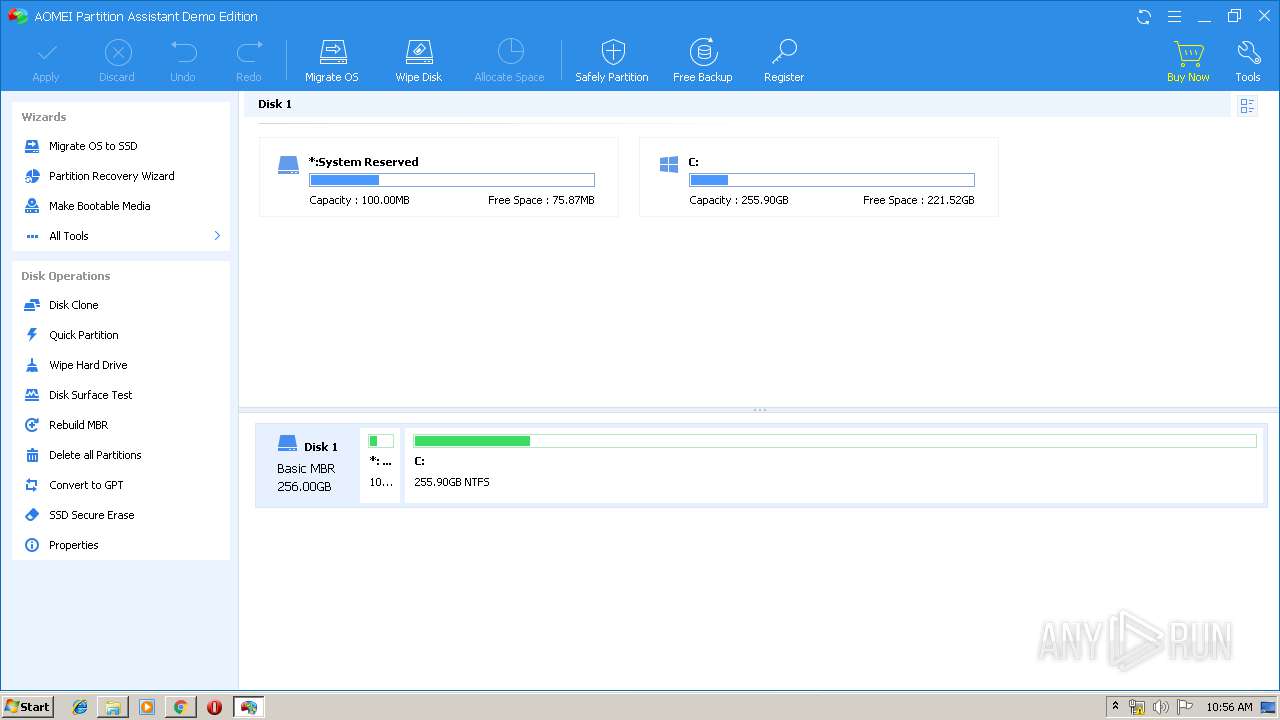
Task: Show hidden system tray icons
Action: coord(1115,707)
